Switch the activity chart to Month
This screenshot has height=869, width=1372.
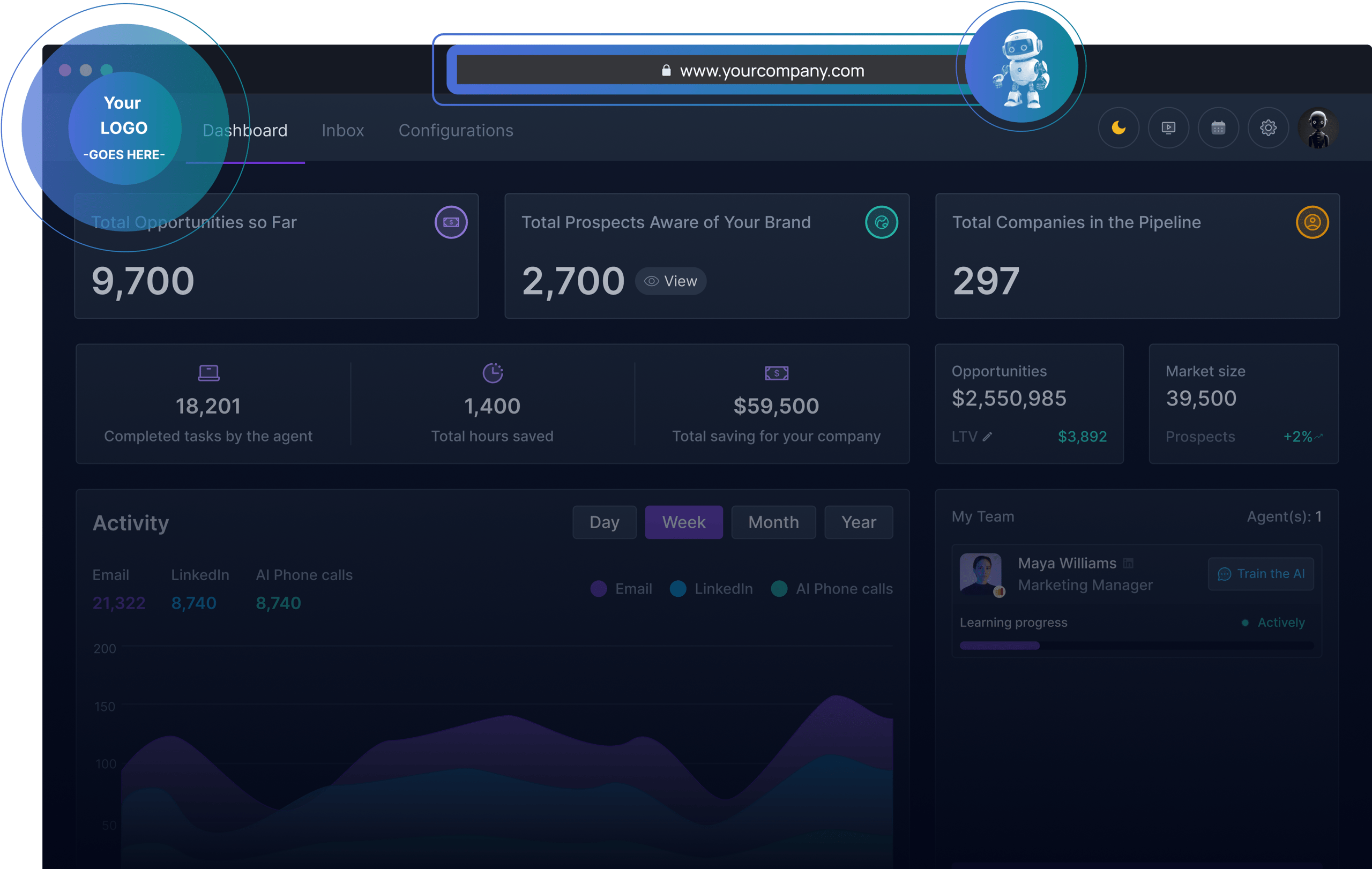tap(774, 522)
